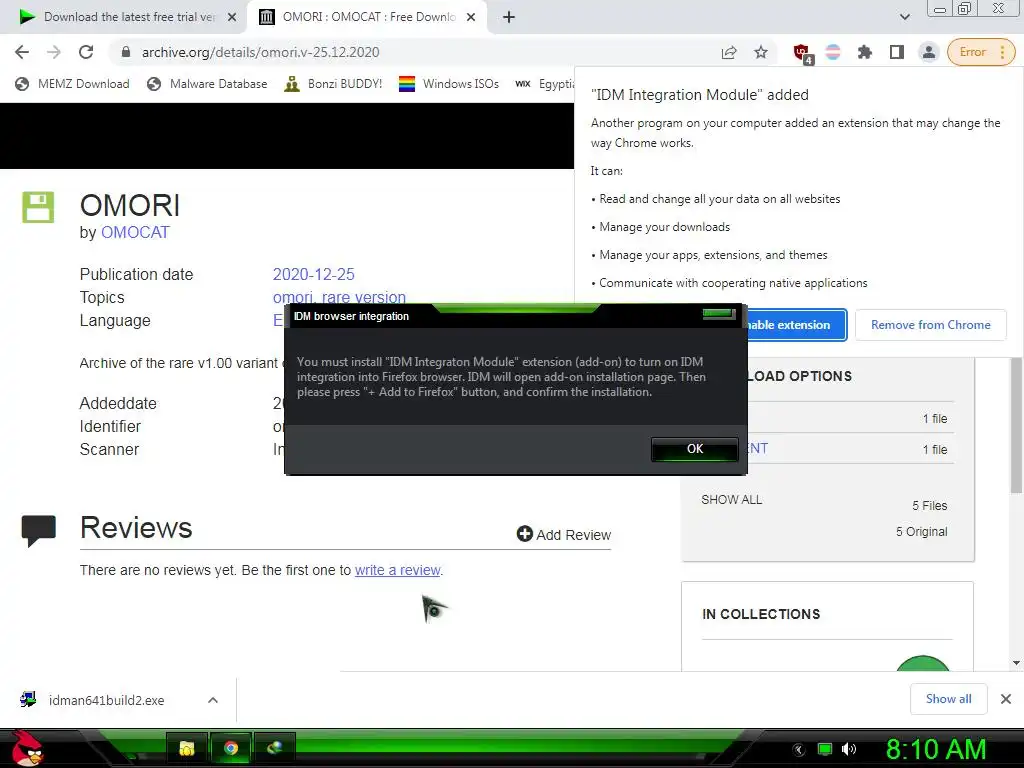The height and width of the screenshot is (768, 1024).
Task: Click the page vertical scrollbar
Action: pos(1016,424)
